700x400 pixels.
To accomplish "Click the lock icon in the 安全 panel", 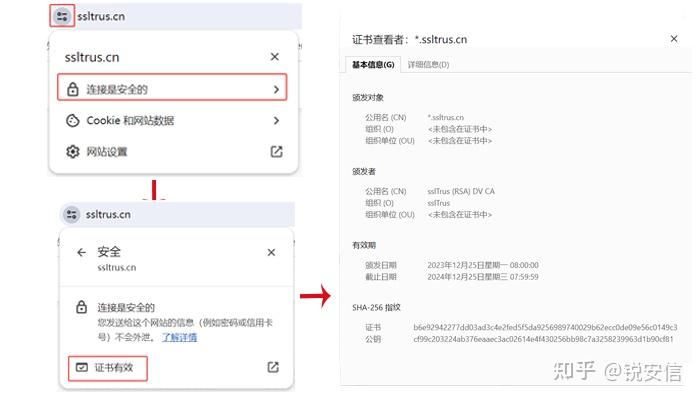I will point(81,307).
